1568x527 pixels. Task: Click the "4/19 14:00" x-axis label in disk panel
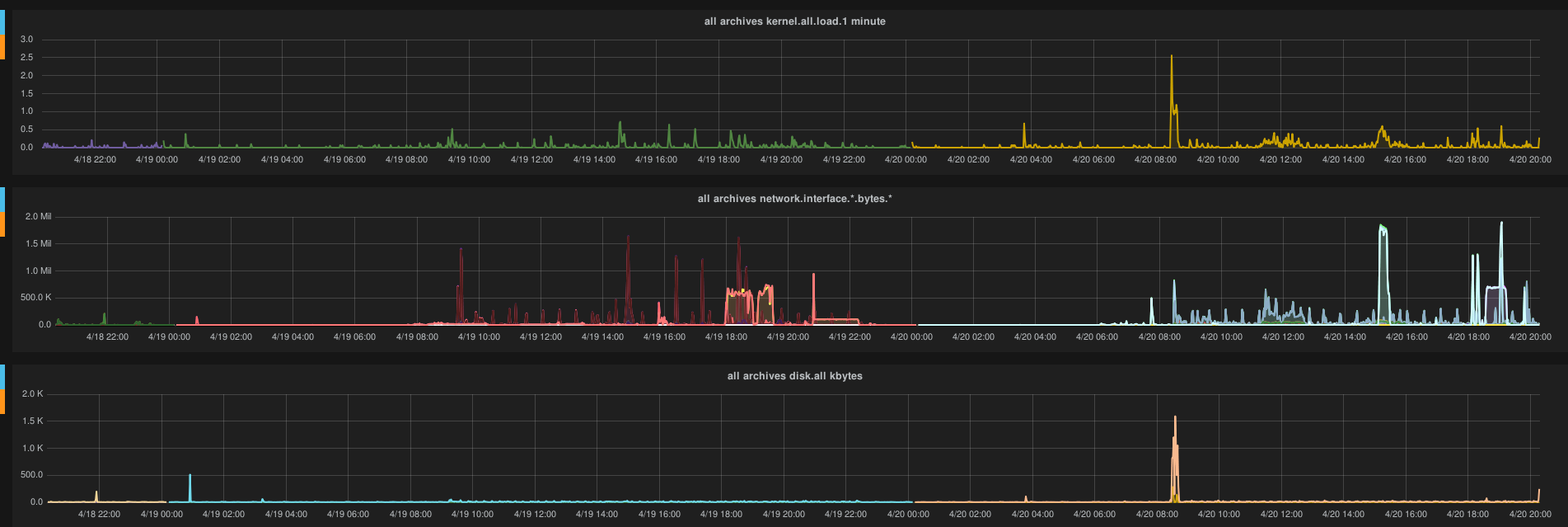(x=597, y=515)
